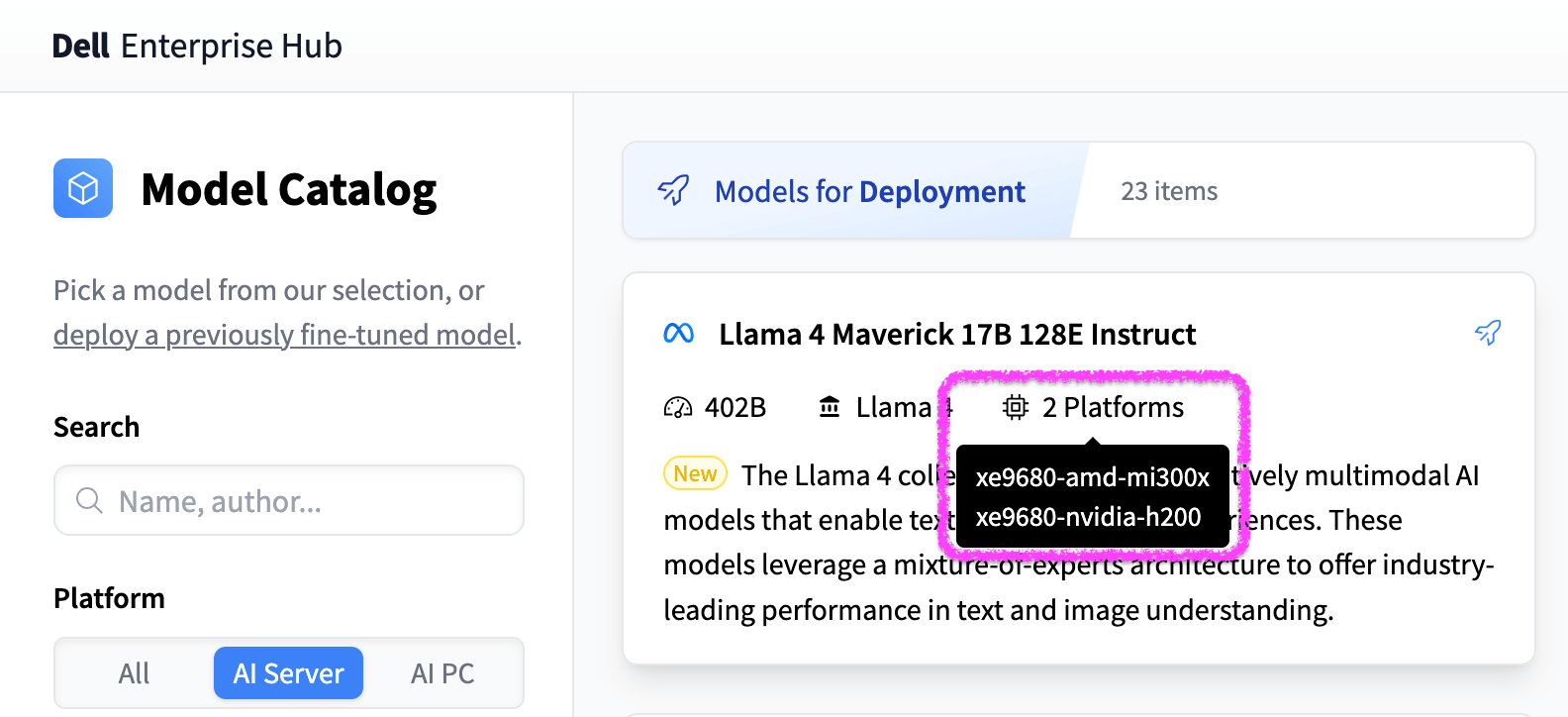Choose xe9680-nvidia-h200 in the platforms tooltip
The height and width of the screenshot is (717, 1568).
[1088, 517]
